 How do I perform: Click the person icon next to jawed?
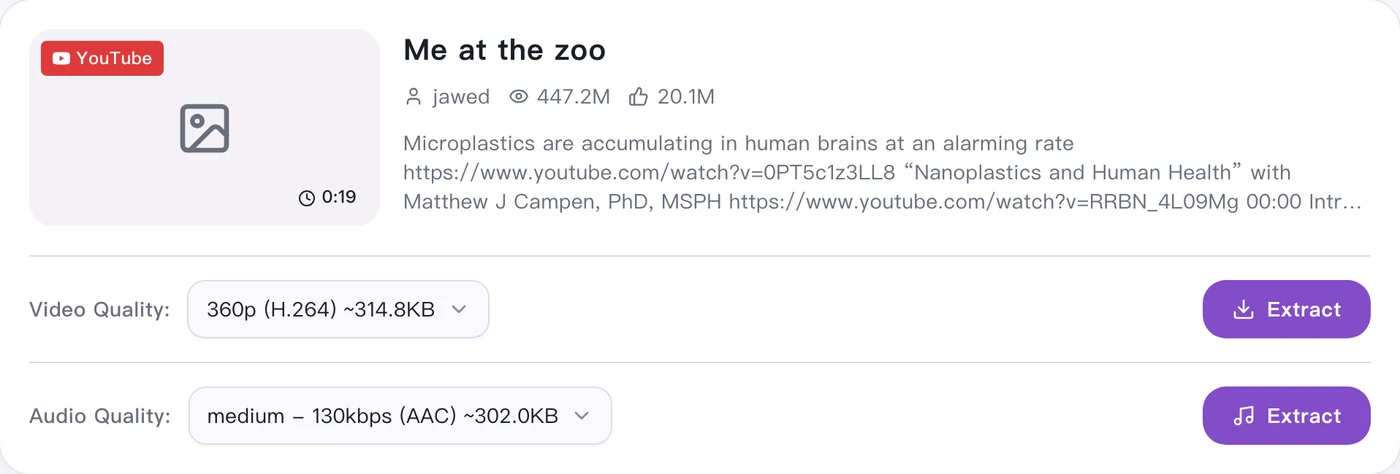[x=413, y=97]
